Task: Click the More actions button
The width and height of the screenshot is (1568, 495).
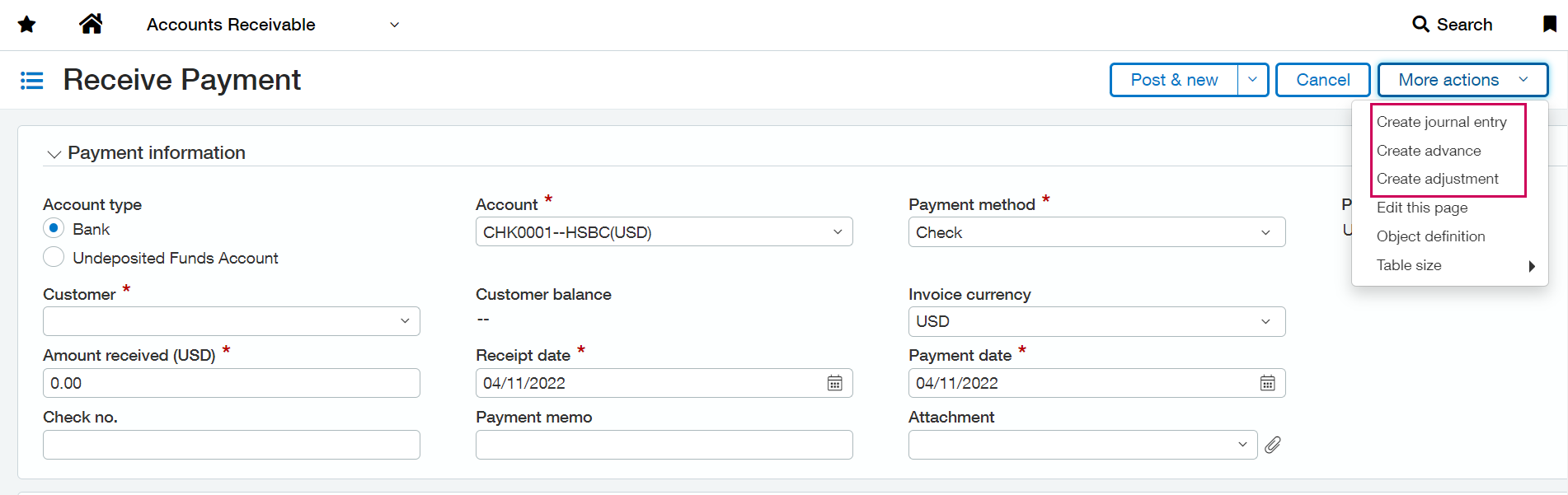Action: tap(1462, 80)
